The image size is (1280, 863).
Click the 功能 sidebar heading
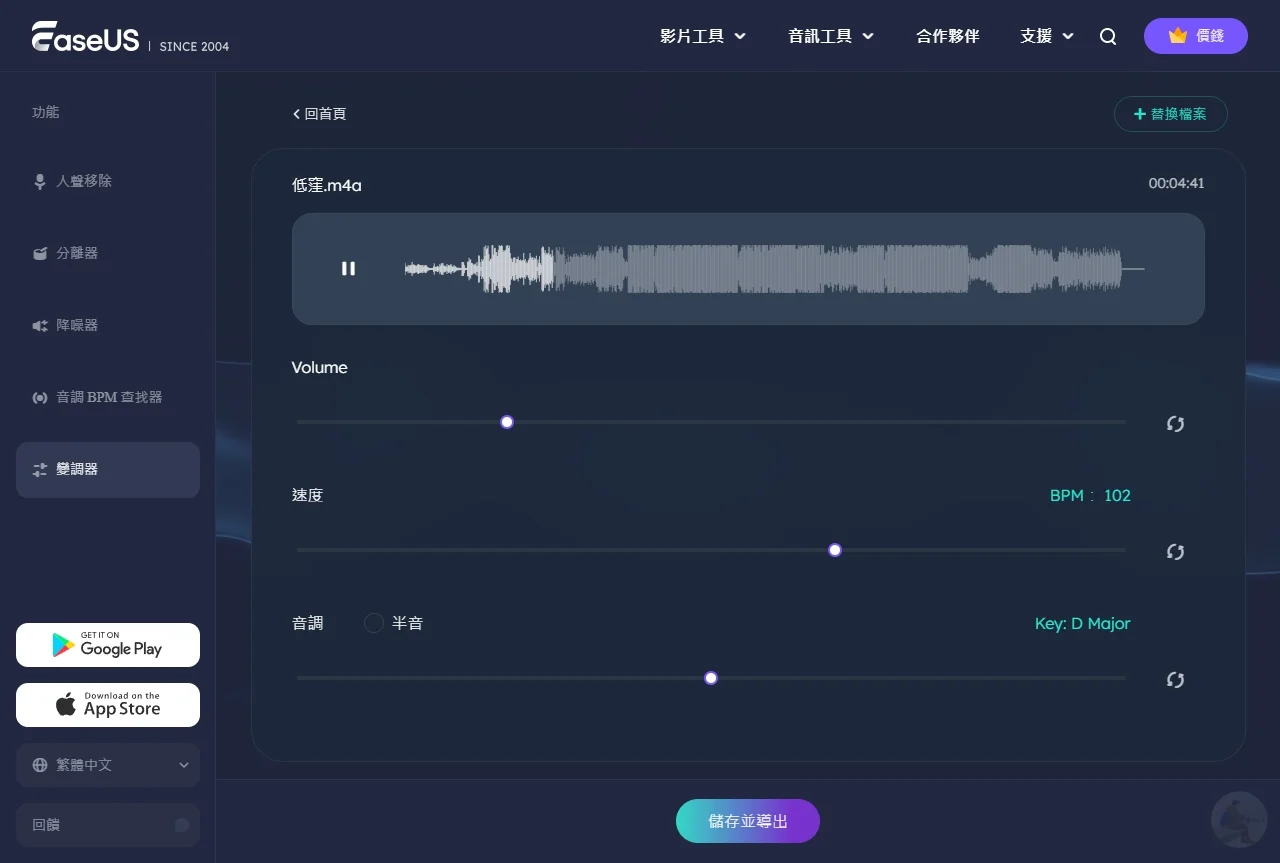[x=46, y=112]
